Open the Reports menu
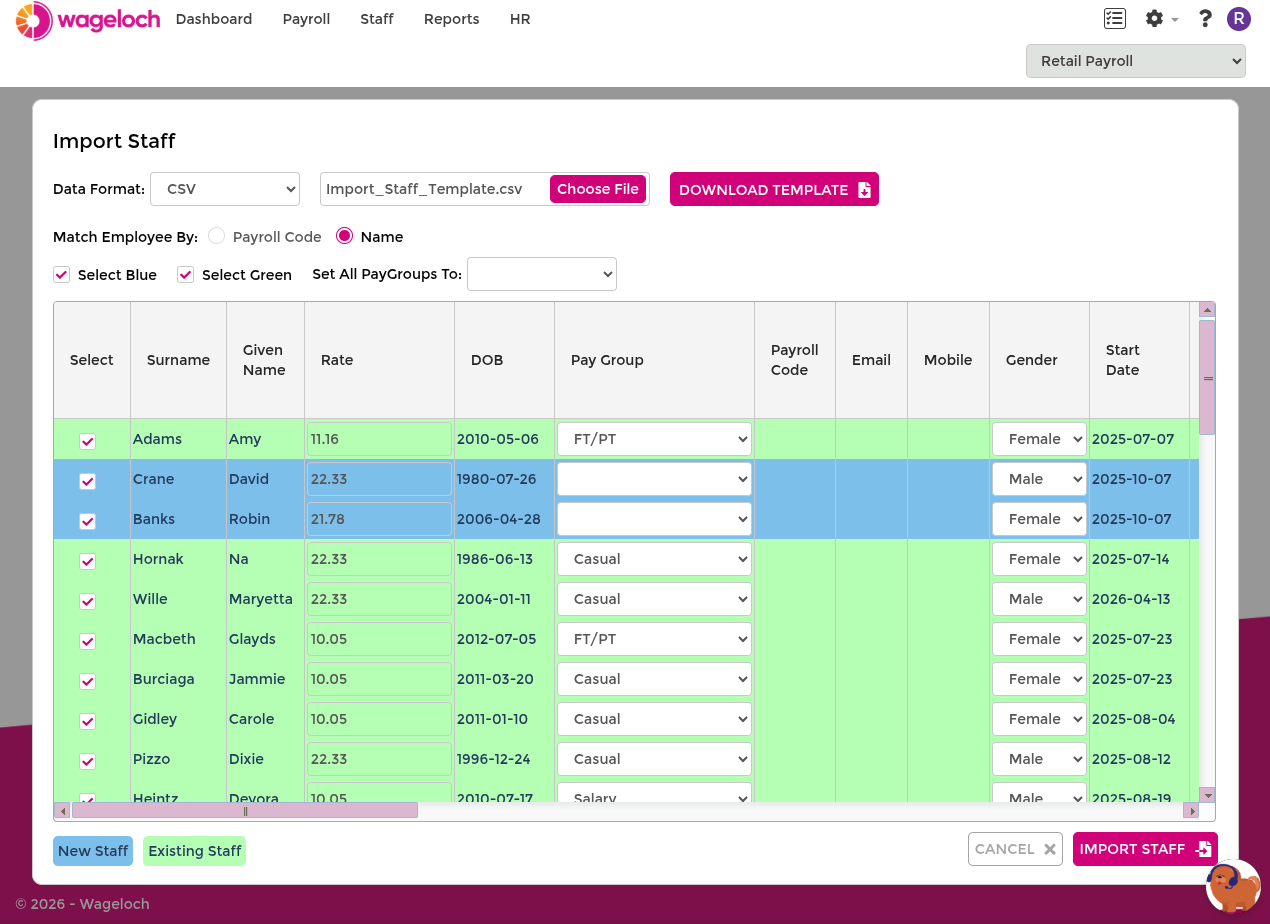 (451, 19)
